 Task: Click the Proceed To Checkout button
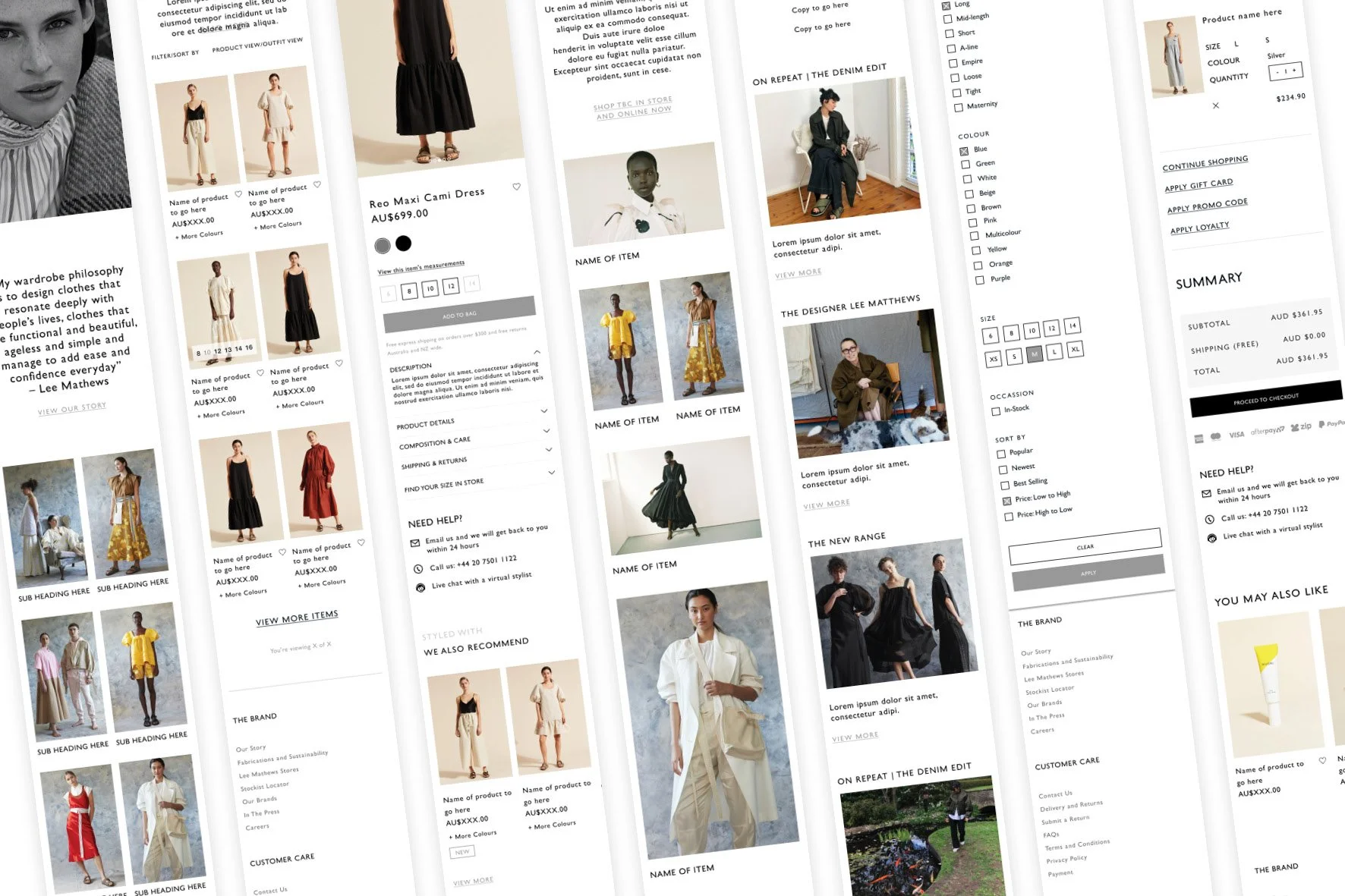pyautogui.click(x=1266, y=398)
